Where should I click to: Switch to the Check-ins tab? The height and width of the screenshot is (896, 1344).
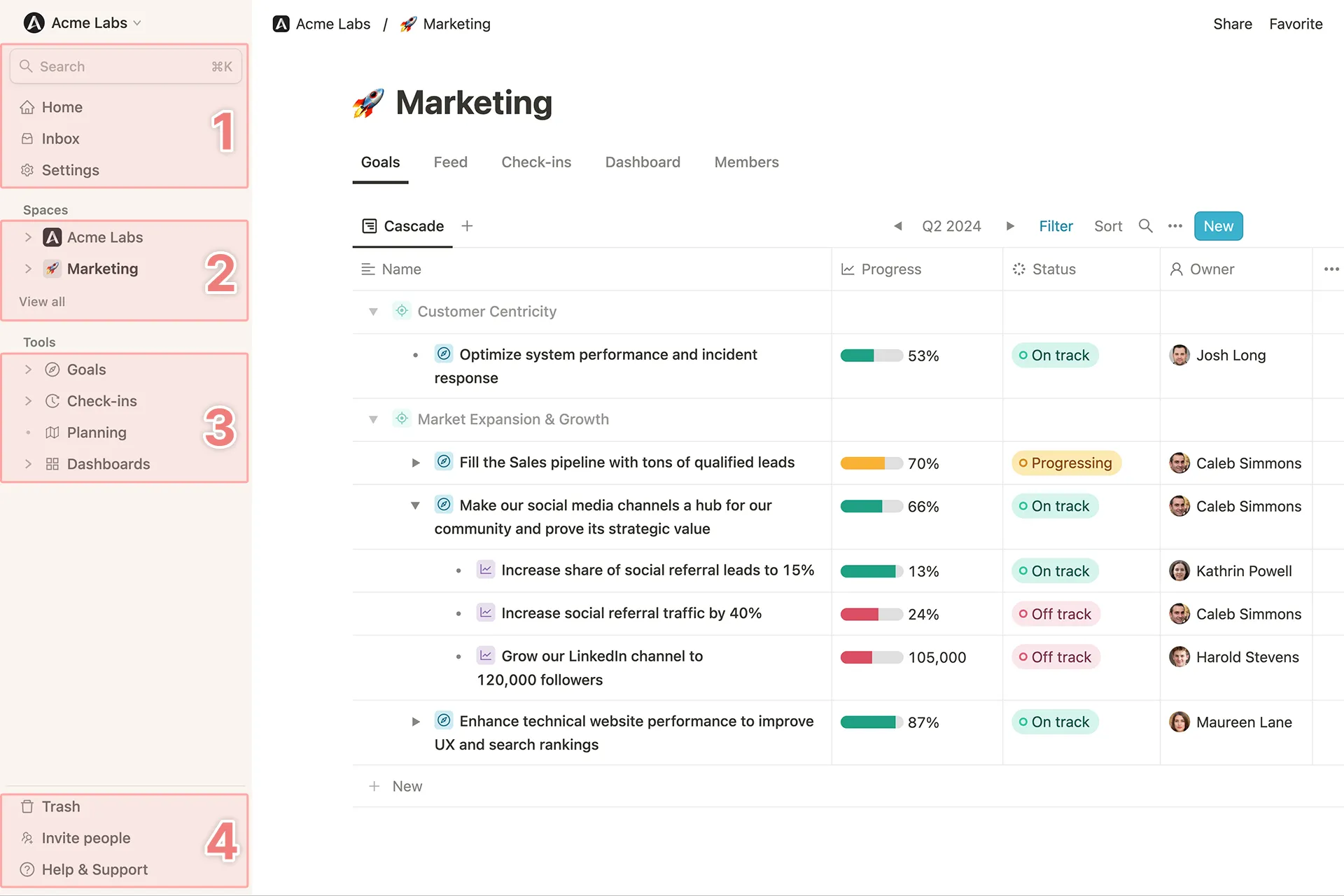point(535,162)
